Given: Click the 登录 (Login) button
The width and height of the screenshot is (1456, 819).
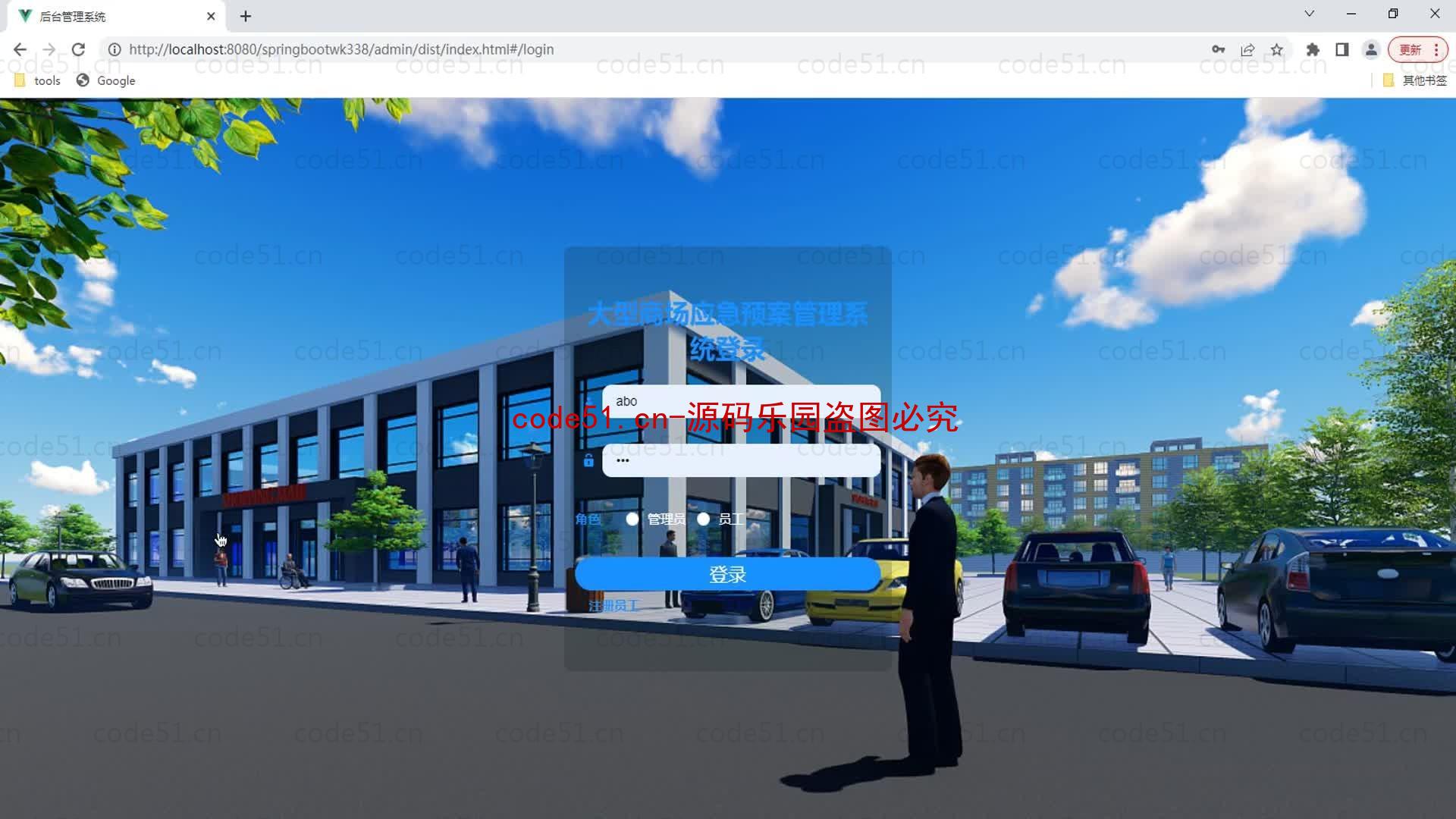Looking at the screenshot, I should 728,573.
